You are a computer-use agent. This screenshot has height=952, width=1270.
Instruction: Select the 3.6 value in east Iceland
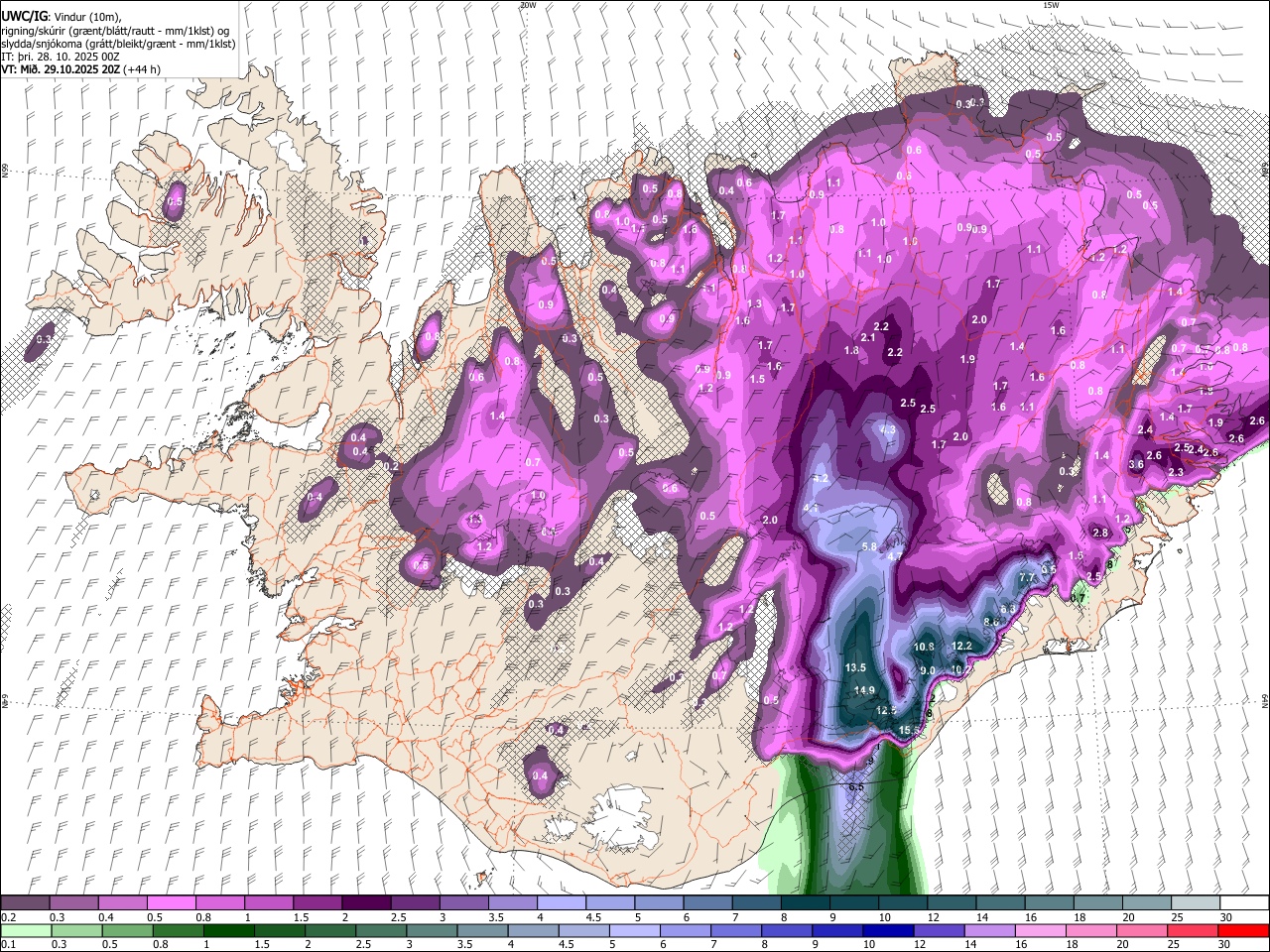1136,464
